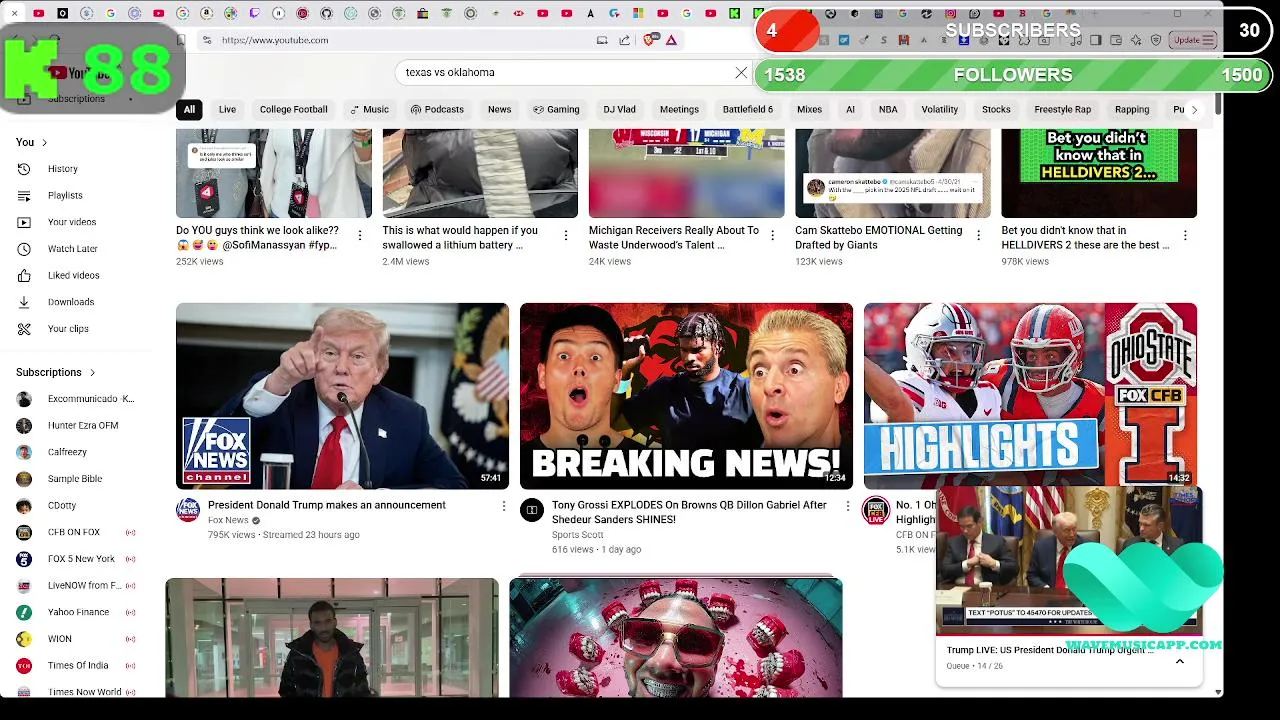This screenshot has height=720, width=1280.
Task: Open the Ohio State HIGHLIGHTS thumbnail
Action: click(1030, 394)
